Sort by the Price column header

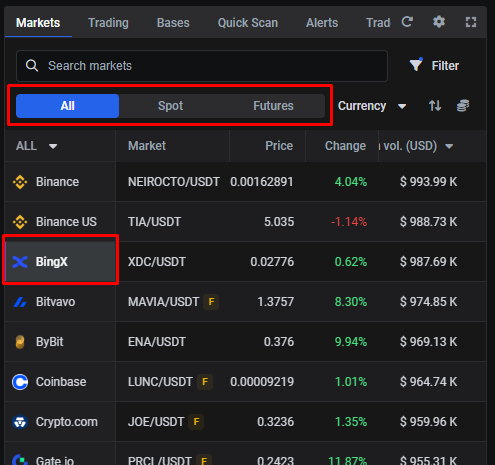279,146
